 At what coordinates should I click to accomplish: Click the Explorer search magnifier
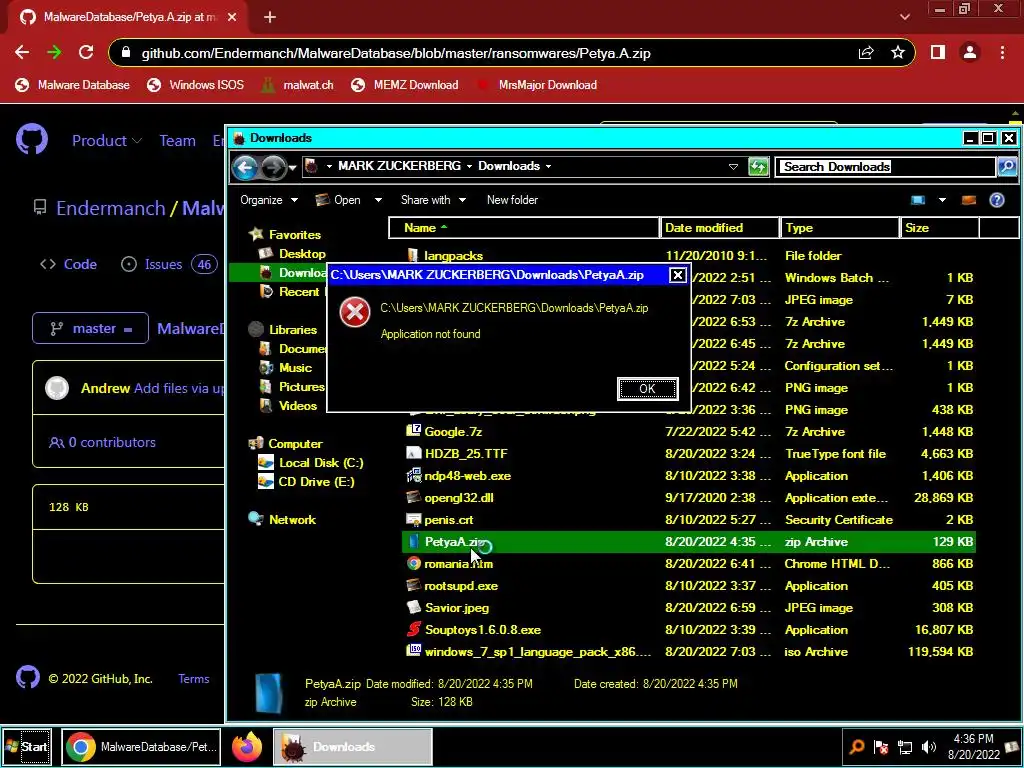click(x=1007, y=167)
